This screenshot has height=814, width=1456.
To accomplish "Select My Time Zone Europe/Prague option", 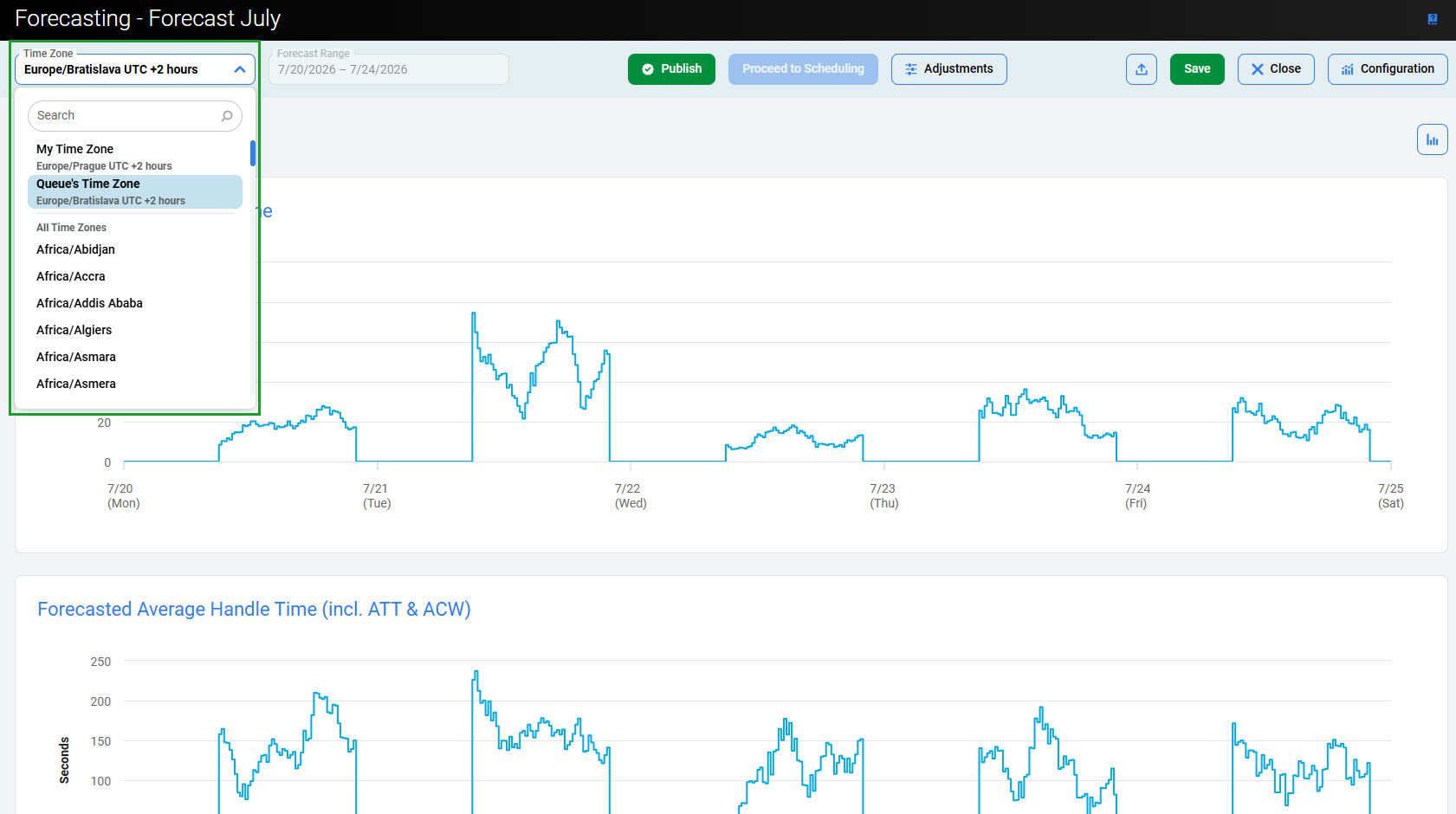I will pos(135,157).
